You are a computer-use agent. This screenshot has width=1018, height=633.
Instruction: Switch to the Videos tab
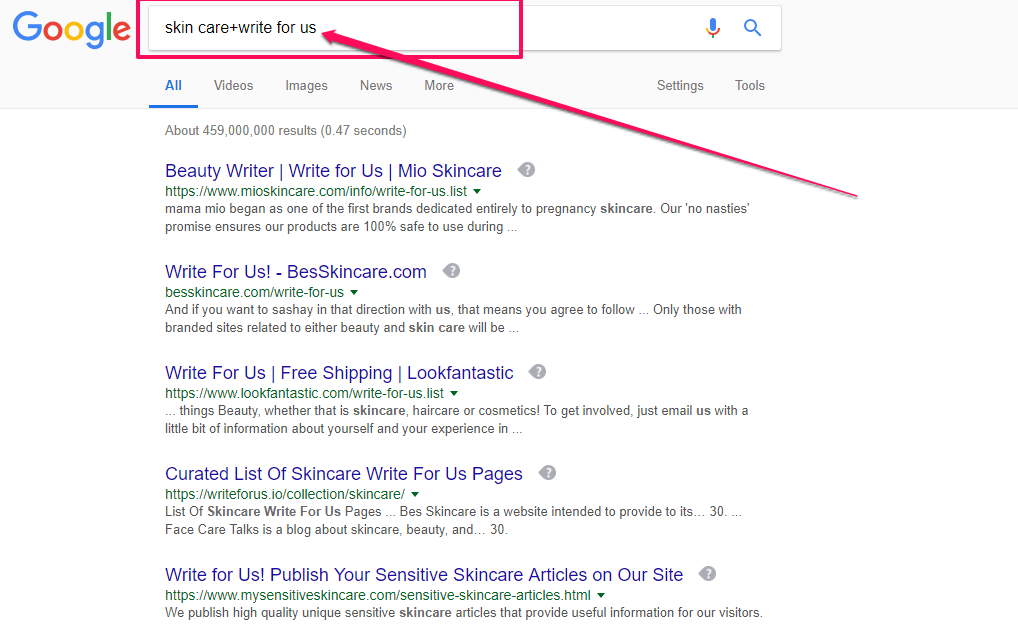[234, 86]
